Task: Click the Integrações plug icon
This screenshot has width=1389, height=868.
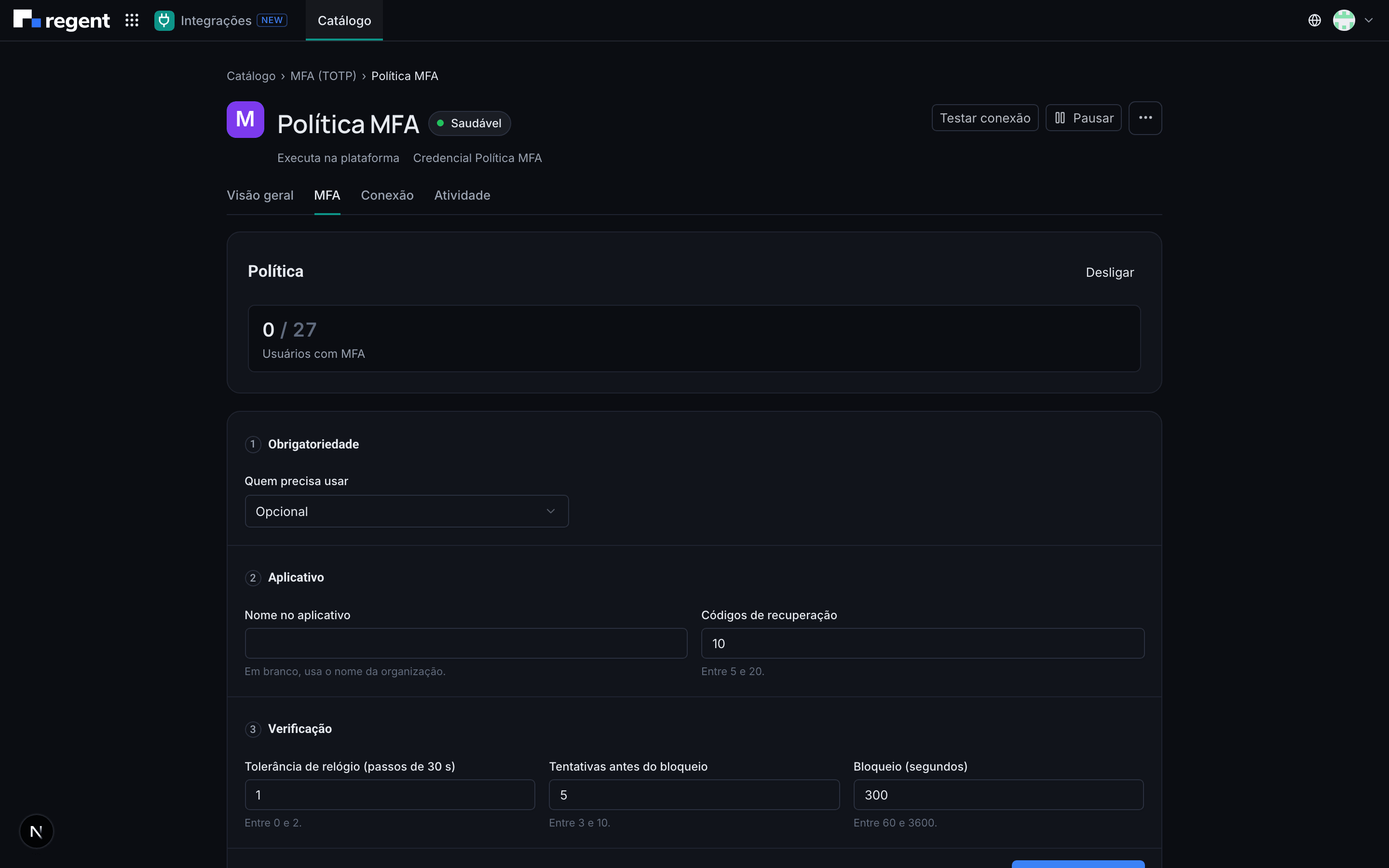Action: pyautogui.click(x=164, y=21)
